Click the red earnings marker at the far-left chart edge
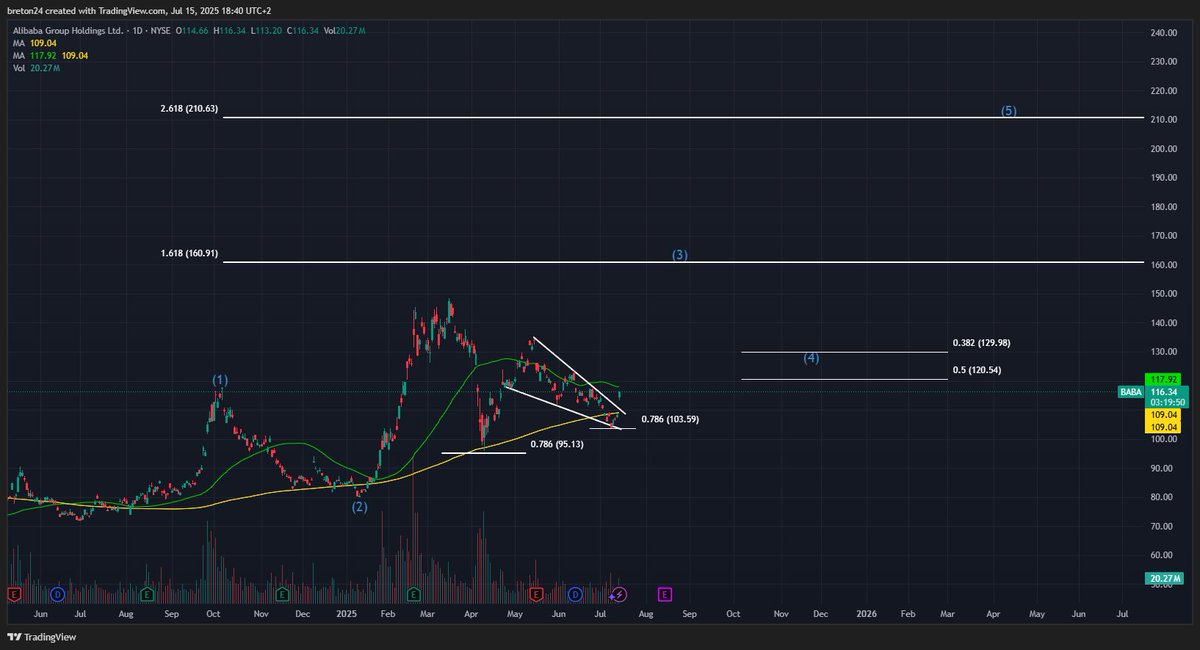 tap(14, 594)
